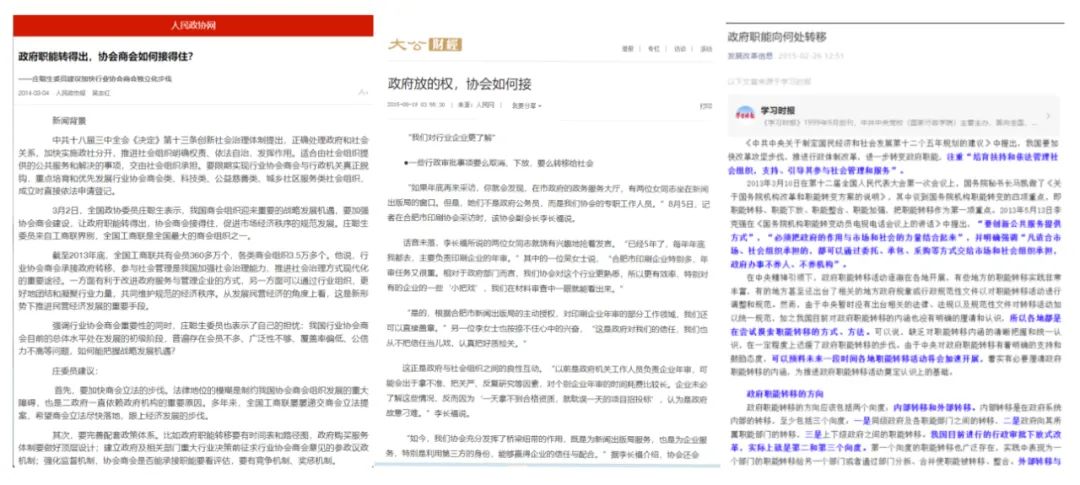Select the first nav item left of 专栏
1080x485 pixels.
pyautogui.click(x=627, y=49)
